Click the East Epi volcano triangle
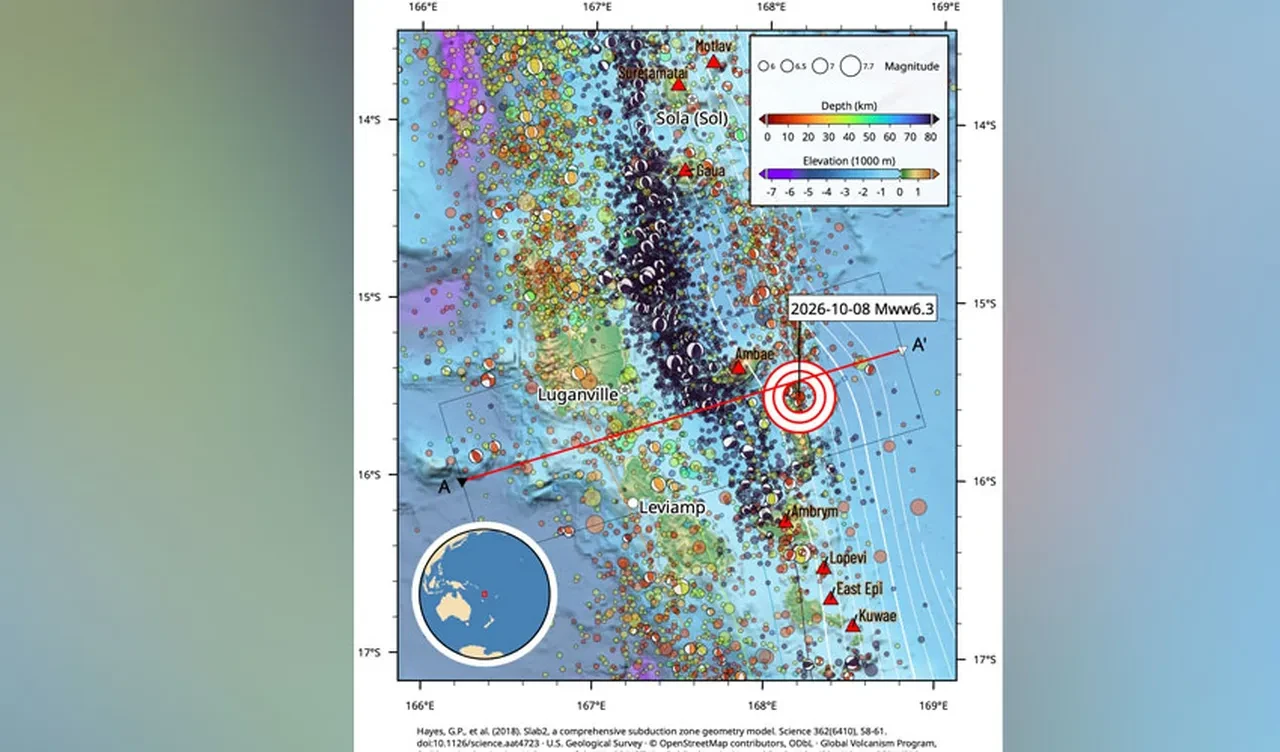This screenshot has width=1280, height=752. tap(830, 598)
